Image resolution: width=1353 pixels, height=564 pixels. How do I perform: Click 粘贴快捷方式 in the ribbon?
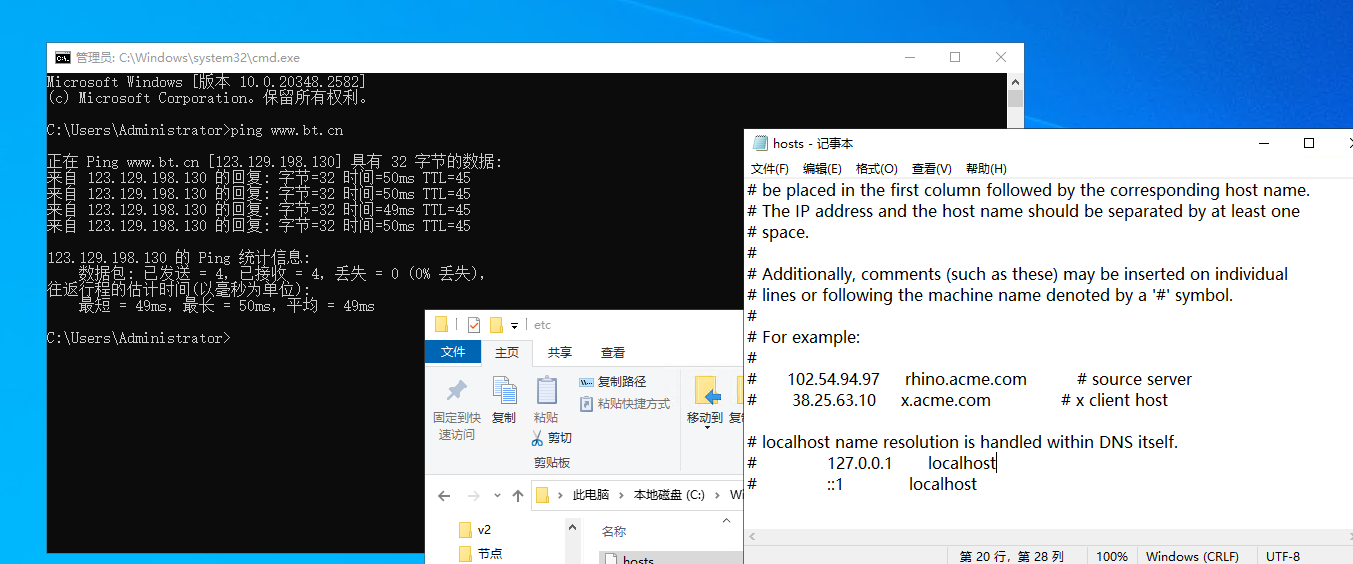[624, 404]
